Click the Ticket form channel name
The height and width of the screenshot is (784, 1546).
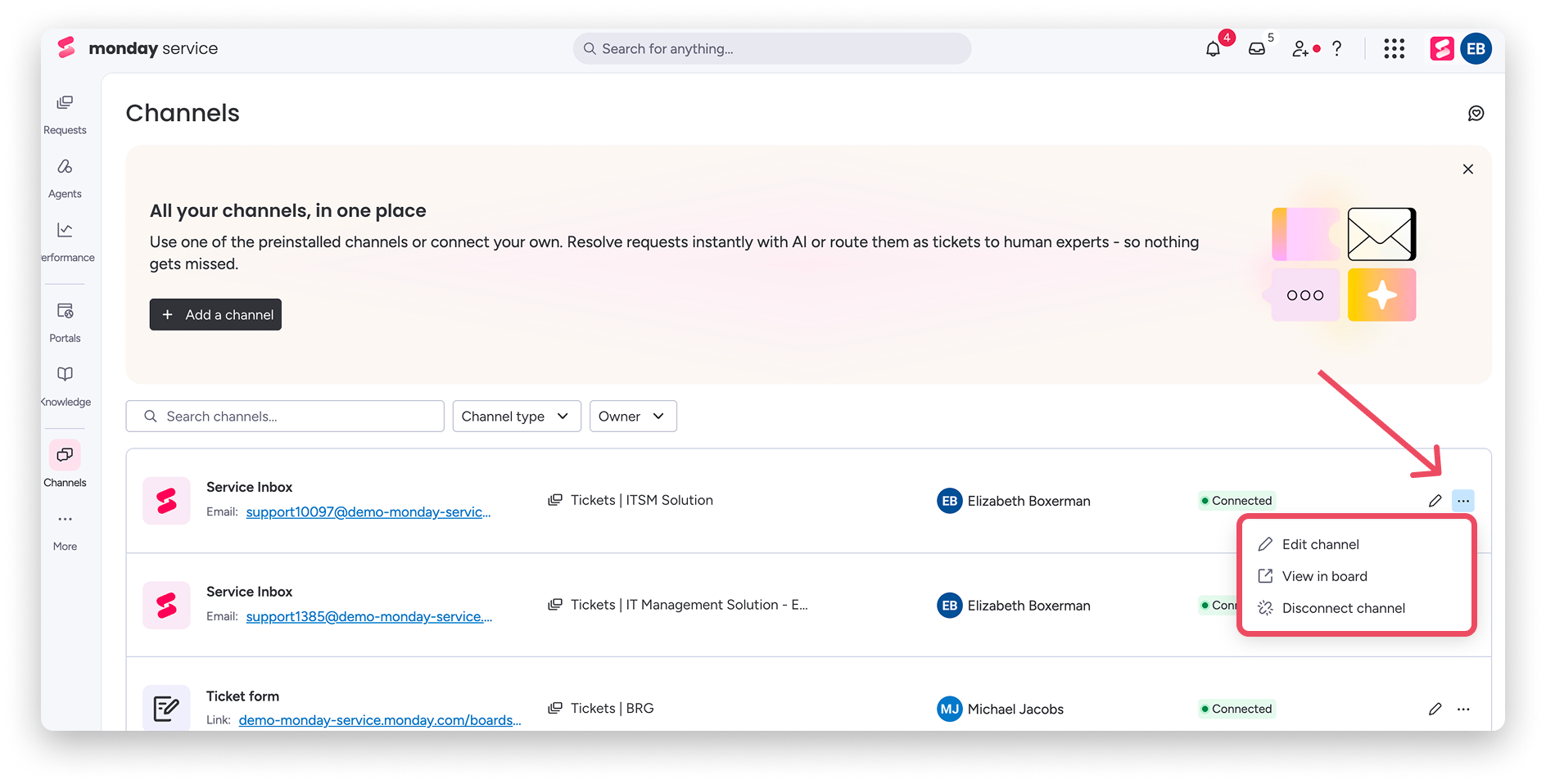(242, 696)
